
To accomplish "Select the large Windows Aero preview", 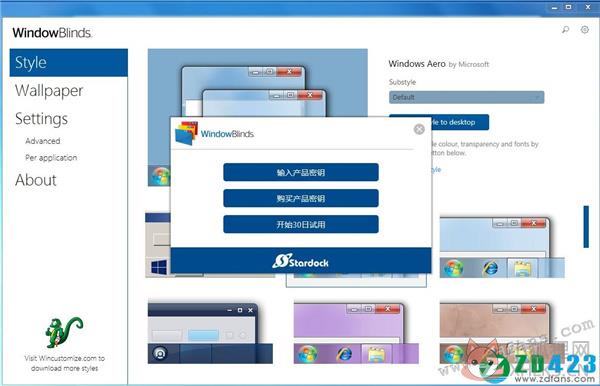I will tap(258, 82).
